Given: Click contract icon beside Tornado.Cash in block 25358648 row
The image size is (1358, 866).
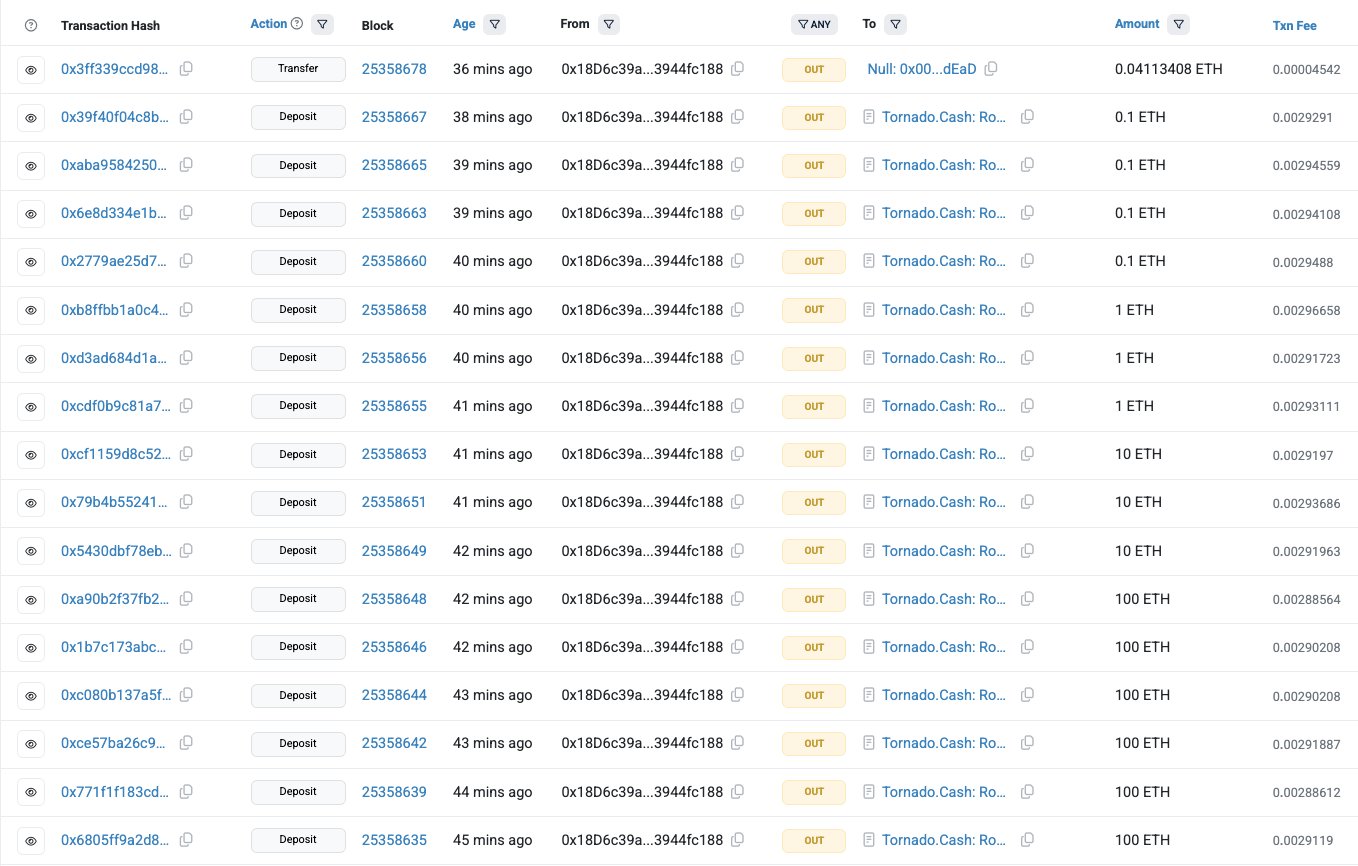Looking at the screenshot, I should [869, 599].
